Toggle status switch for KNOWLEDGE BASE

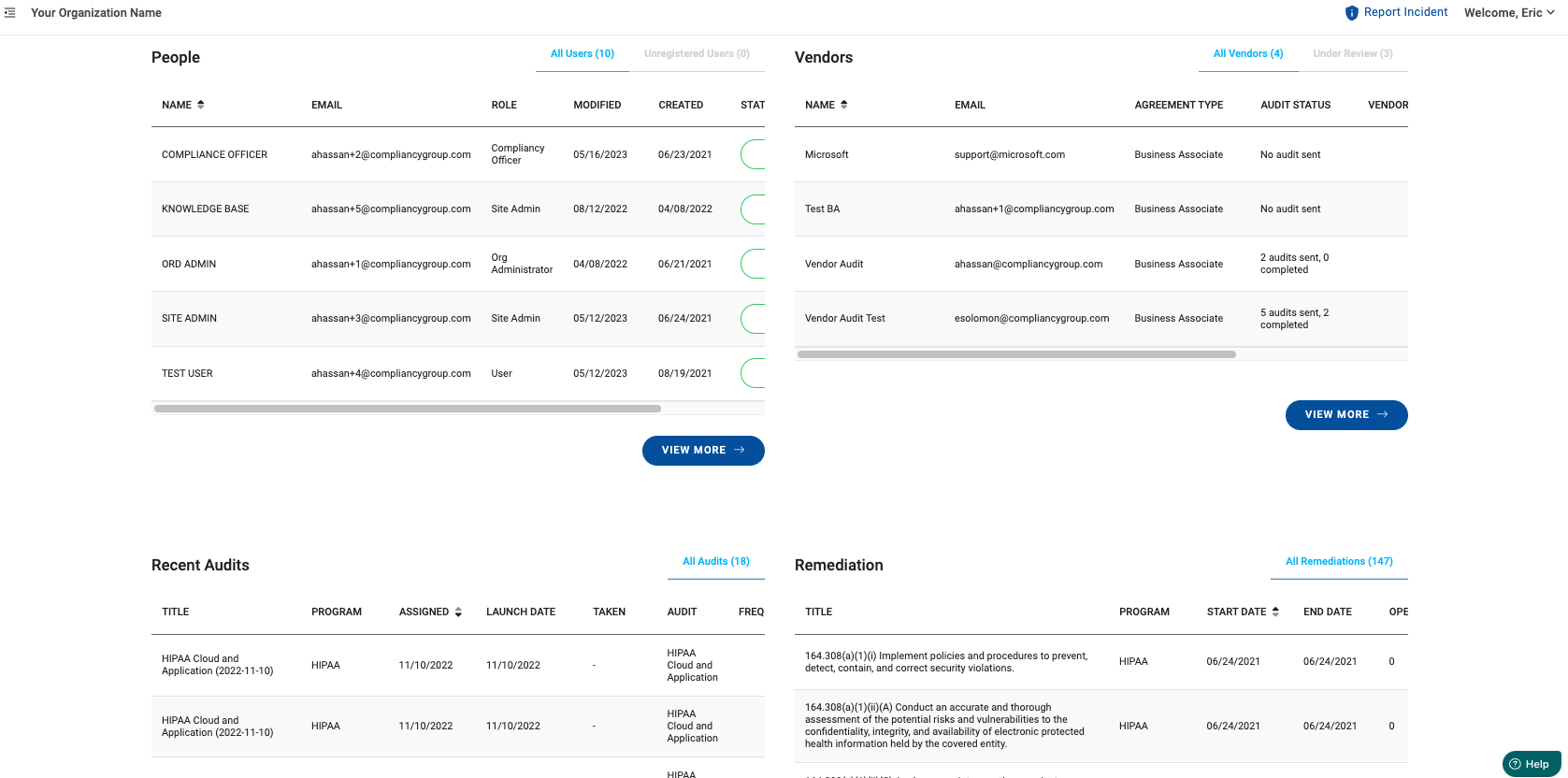(753, 209)
